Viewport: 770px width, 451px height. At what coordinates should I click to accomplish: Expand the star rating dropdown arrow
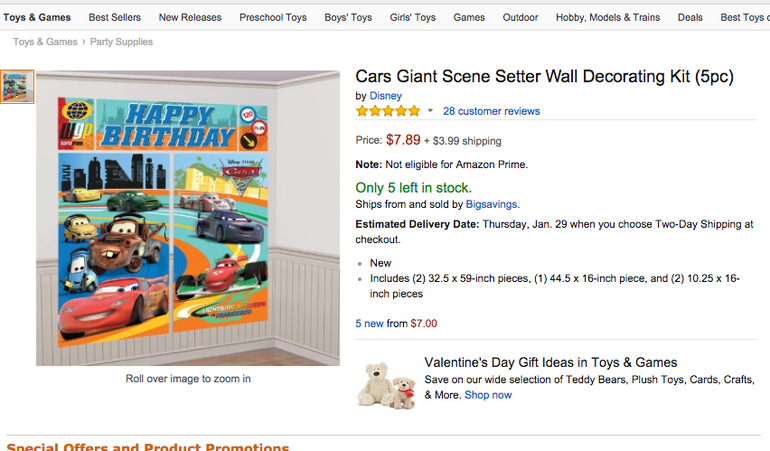point(430,111)
